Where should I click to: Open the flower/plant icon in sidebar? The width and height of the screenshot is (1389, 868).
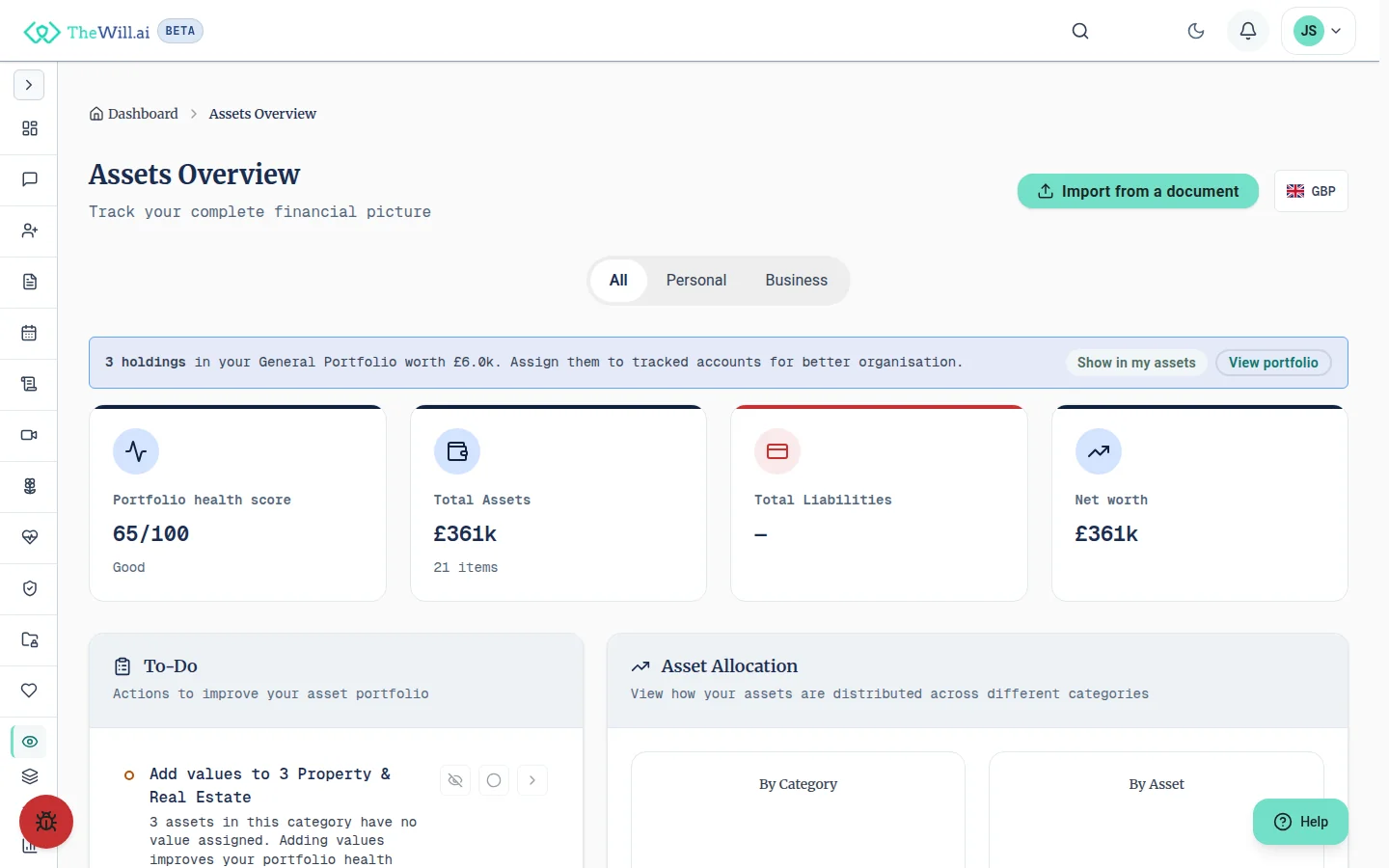click(30, 486)
